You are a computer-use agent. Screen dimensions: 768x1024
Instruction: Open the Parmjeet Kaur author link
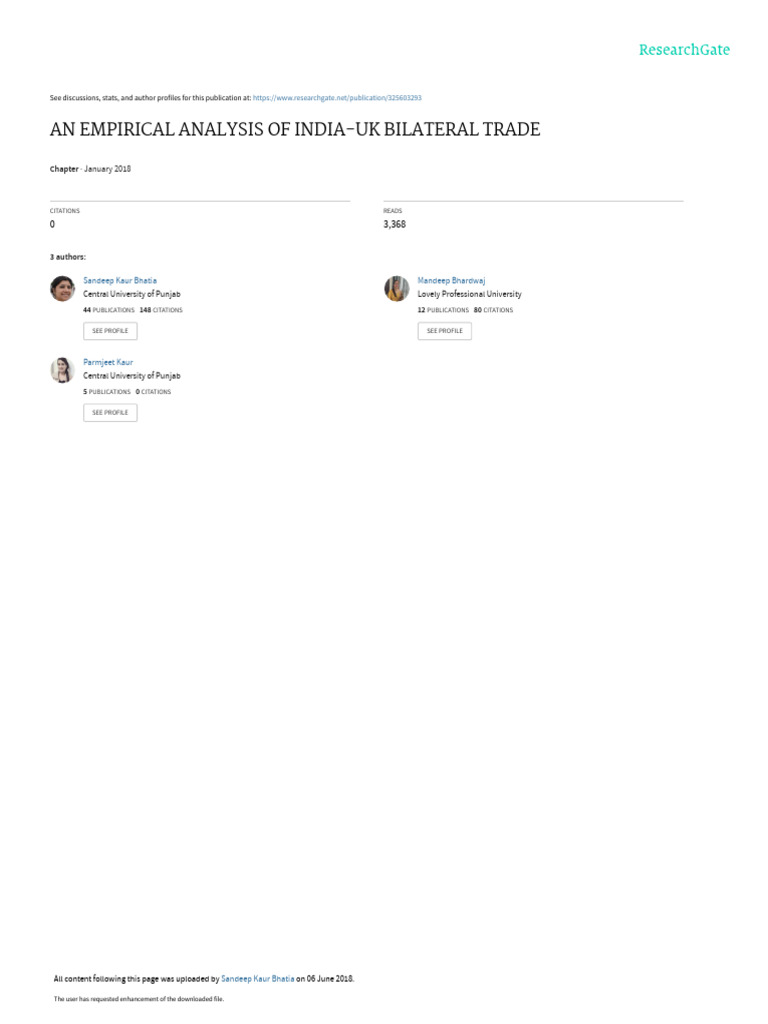pos(108,362)
